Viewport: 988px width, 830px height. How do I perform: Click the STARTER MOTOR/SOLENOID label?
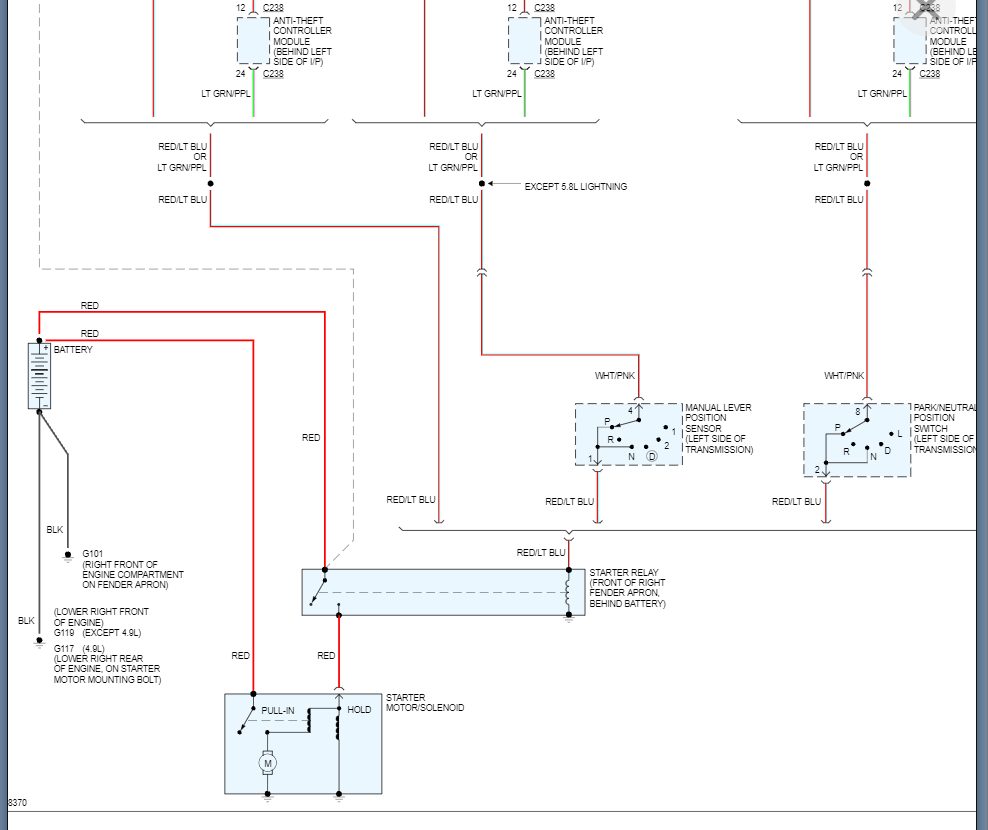pyautogui.click(x=425, y=703)
